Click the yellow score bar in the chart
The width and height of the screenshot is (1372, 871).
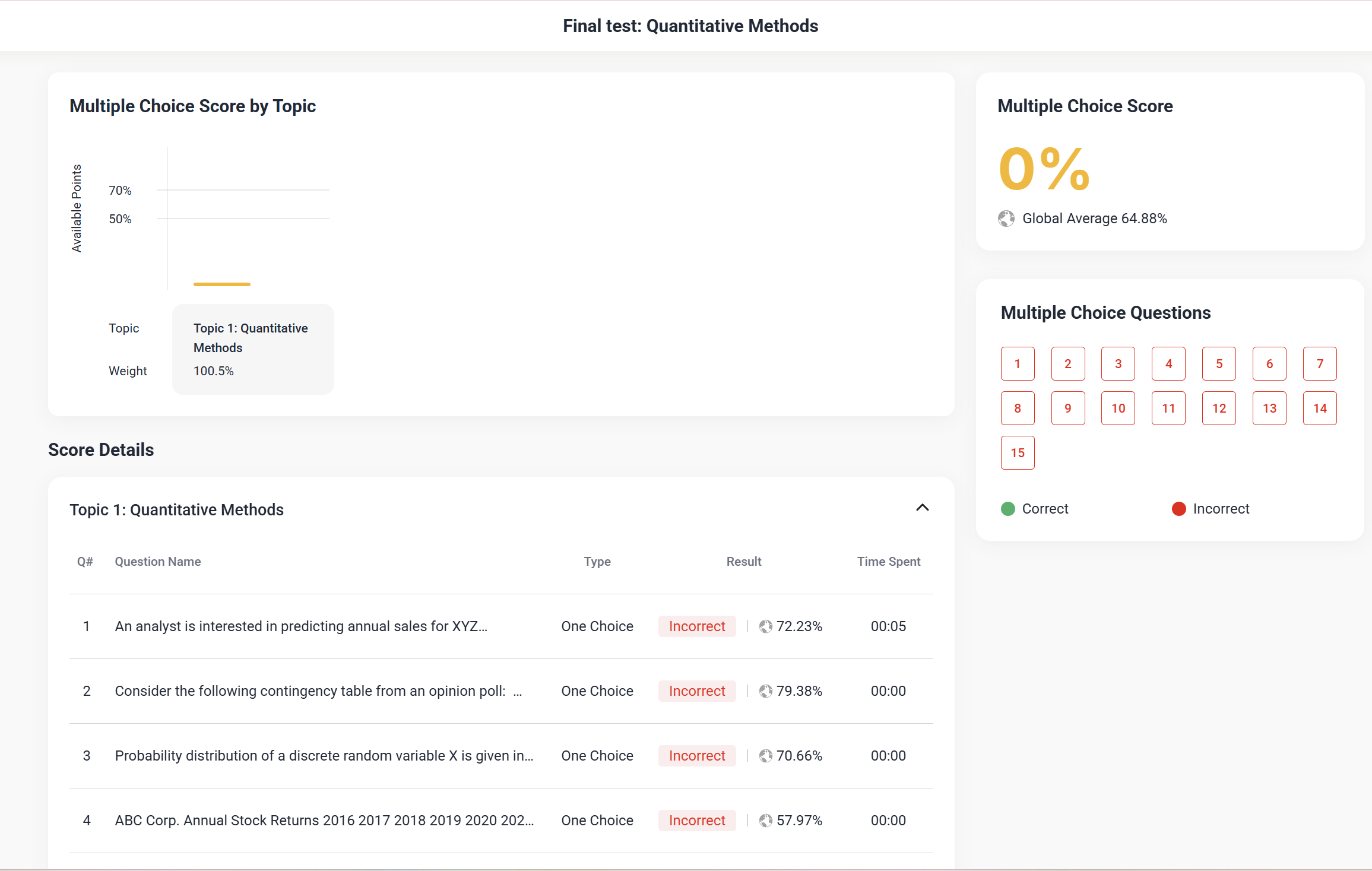222,284
